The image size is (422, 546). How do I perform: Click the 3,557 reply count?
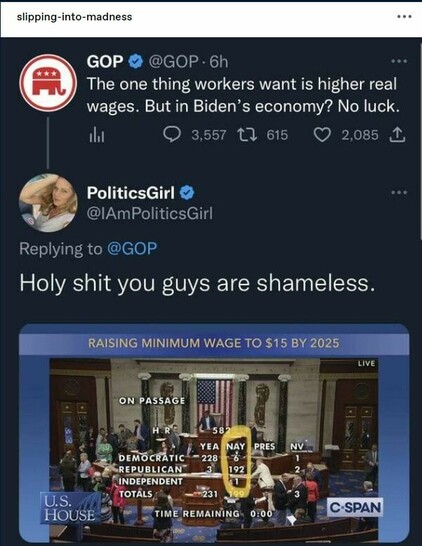point(209,135)
